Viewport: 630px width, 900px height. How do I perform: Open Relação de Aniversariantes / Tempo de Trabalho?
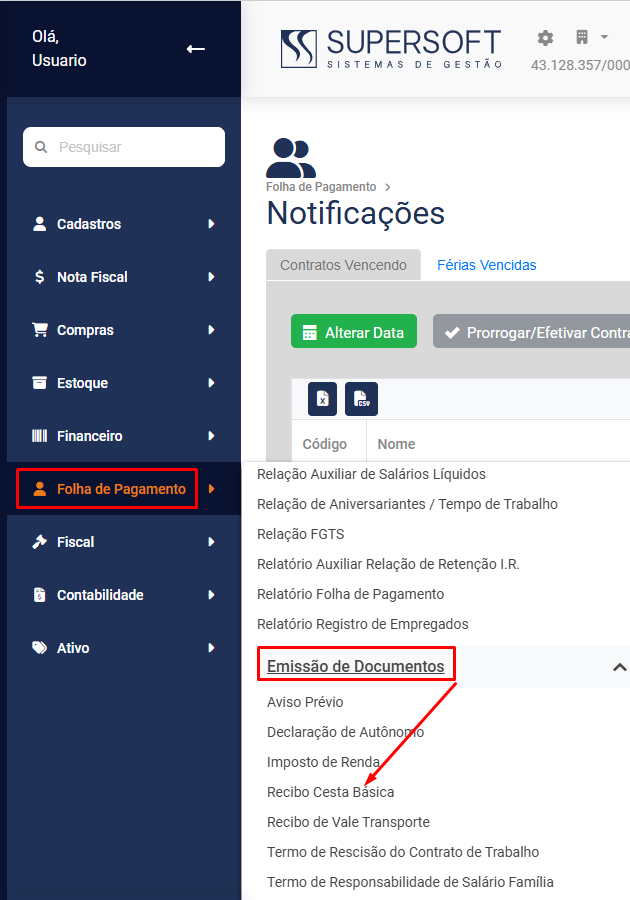click(x=407, y=504)
